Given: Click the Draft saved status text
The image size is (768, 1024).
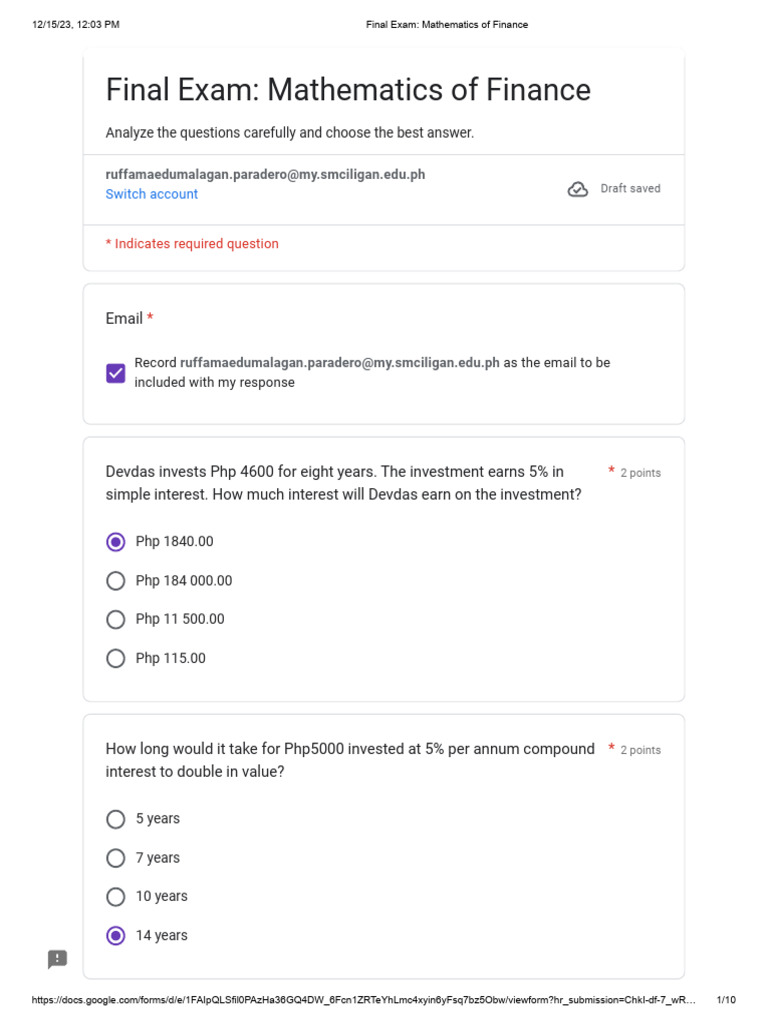Looking at the screenshot, I should click(630, 189).
